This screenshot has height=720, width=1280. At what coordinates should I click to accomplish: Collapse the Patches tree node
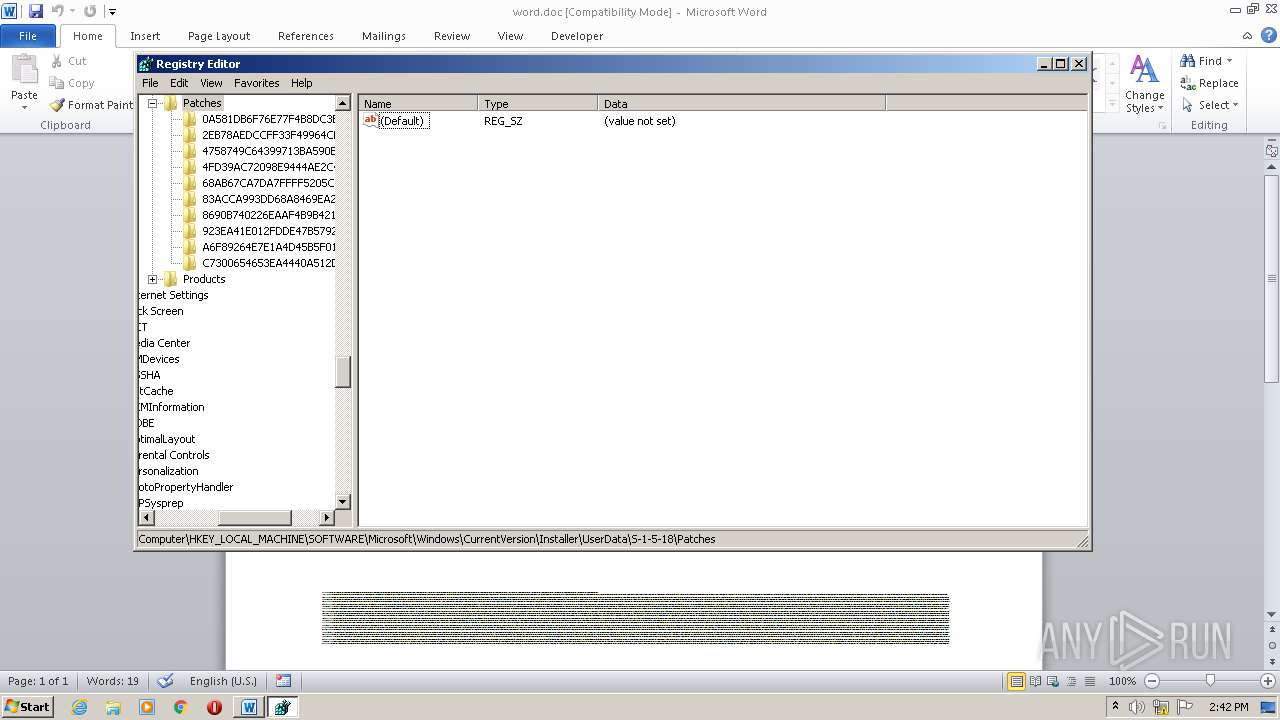pos(153,103)
